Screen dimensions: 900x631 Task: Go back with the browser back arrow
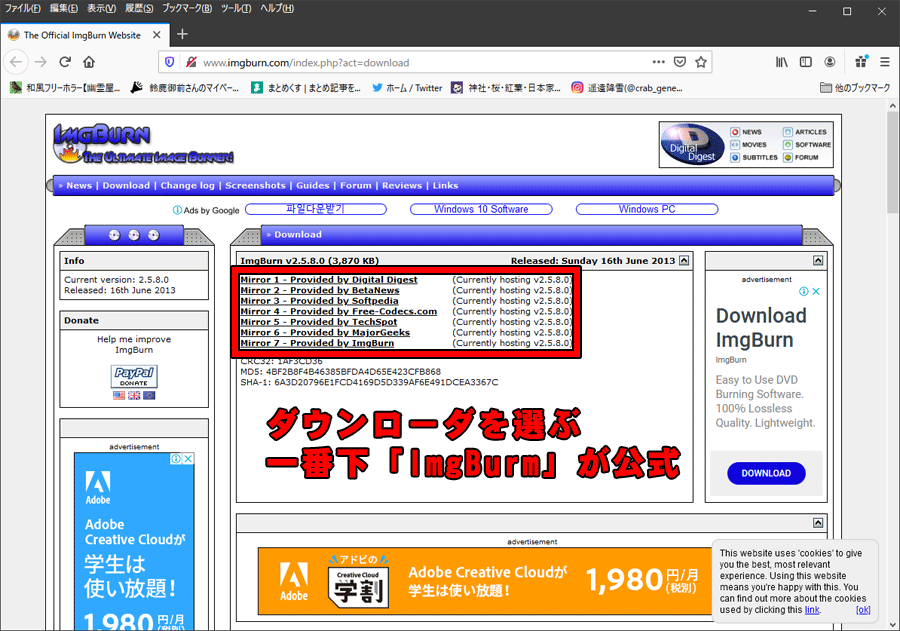[16, 62]
